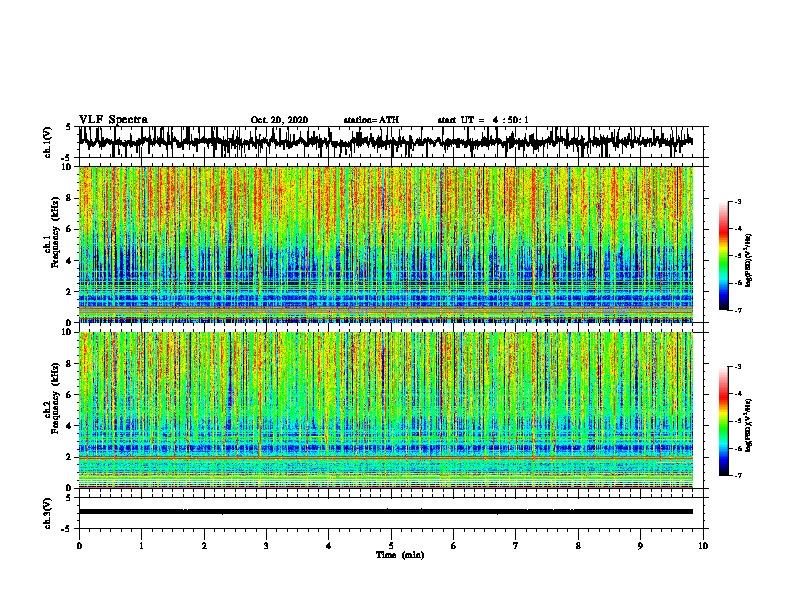Click the "0" tick on Time axis

coord(79,546)
